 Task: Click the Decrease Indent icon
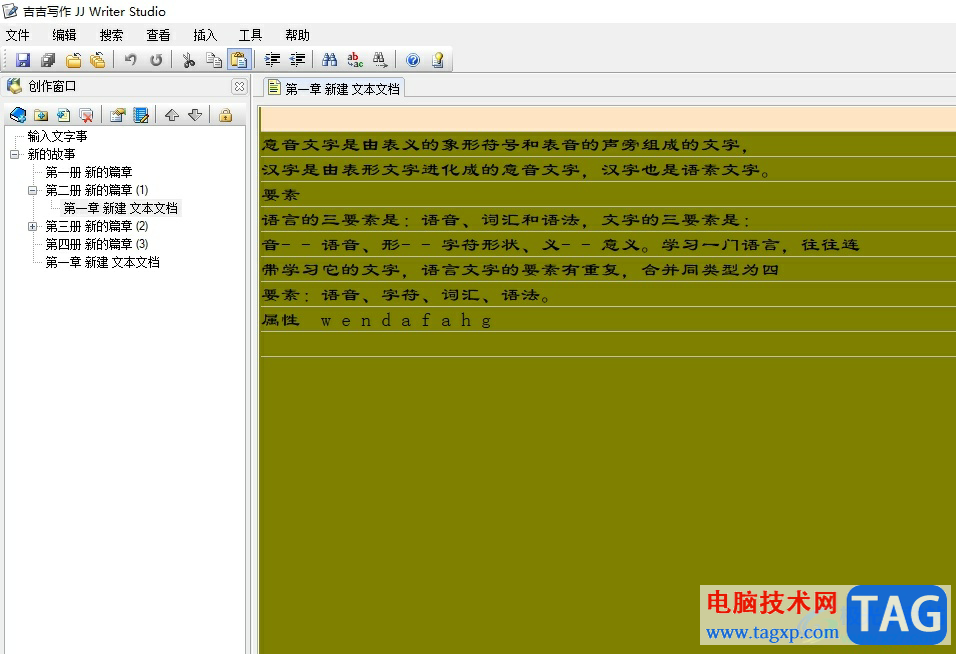pyautogui.click(x=298, y=60)
